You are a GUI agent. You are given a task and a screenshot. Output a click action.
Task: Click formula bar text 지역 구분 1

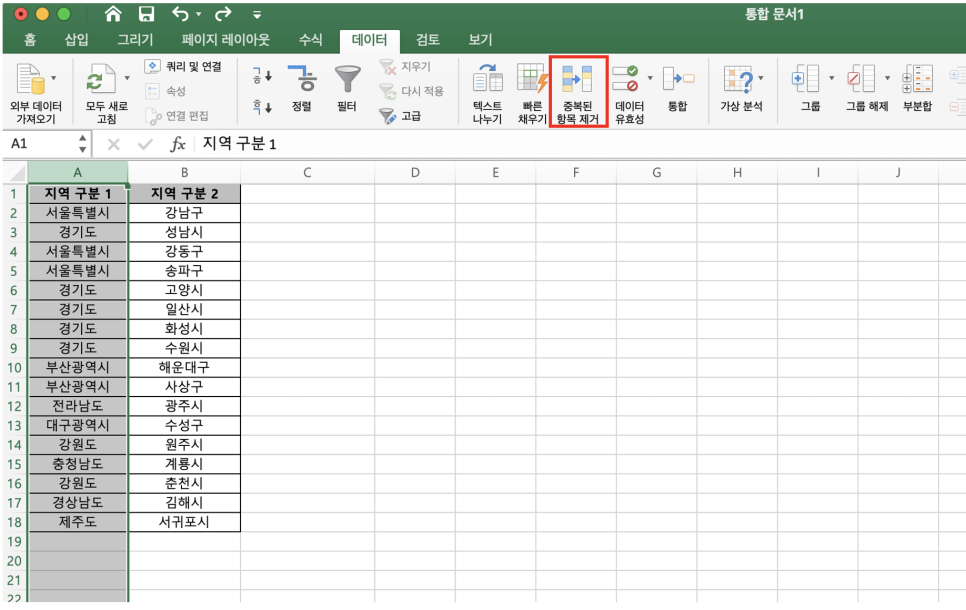tap(240, 144)
